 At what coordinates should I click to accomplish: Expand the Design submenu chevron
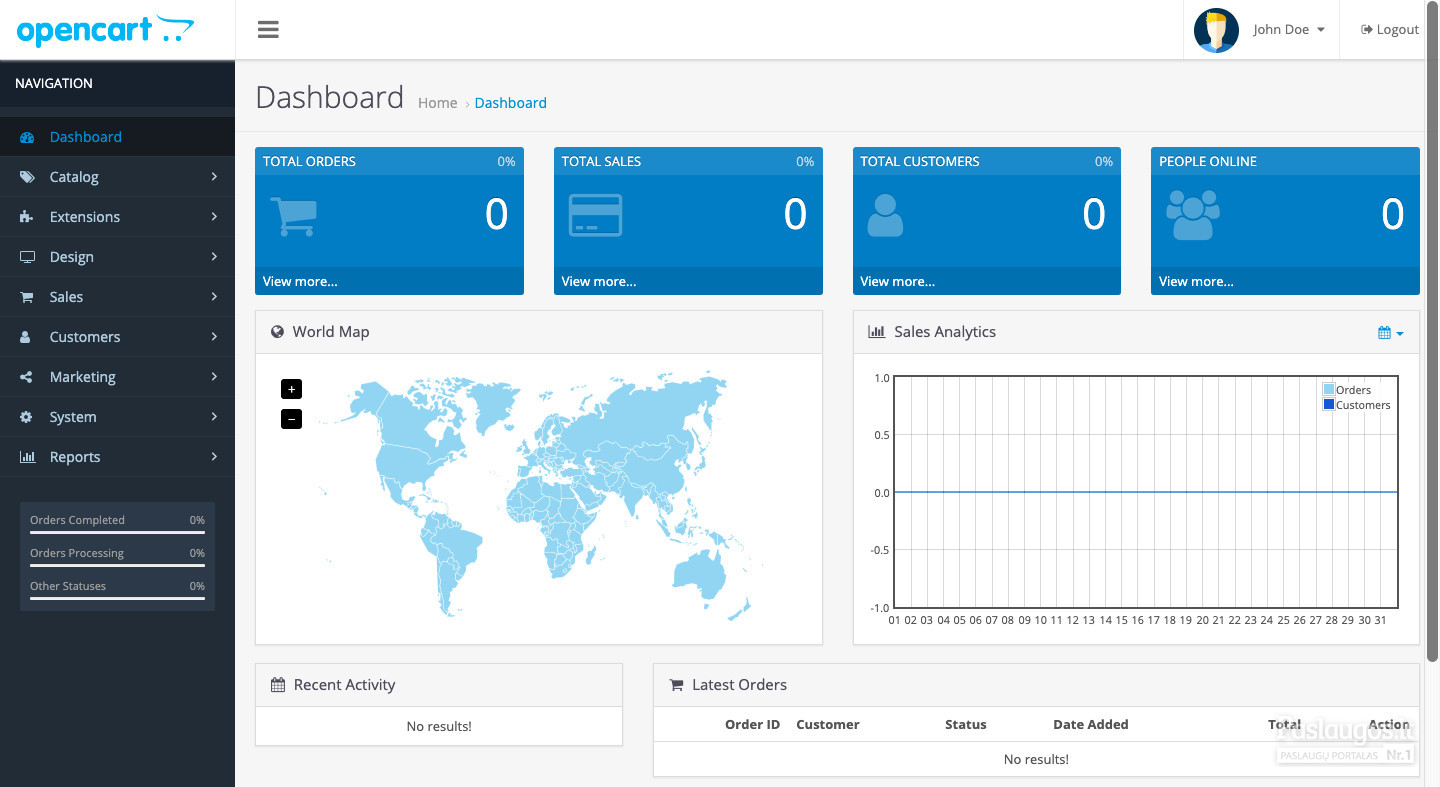pyautogui.click(x=214, y=257)
